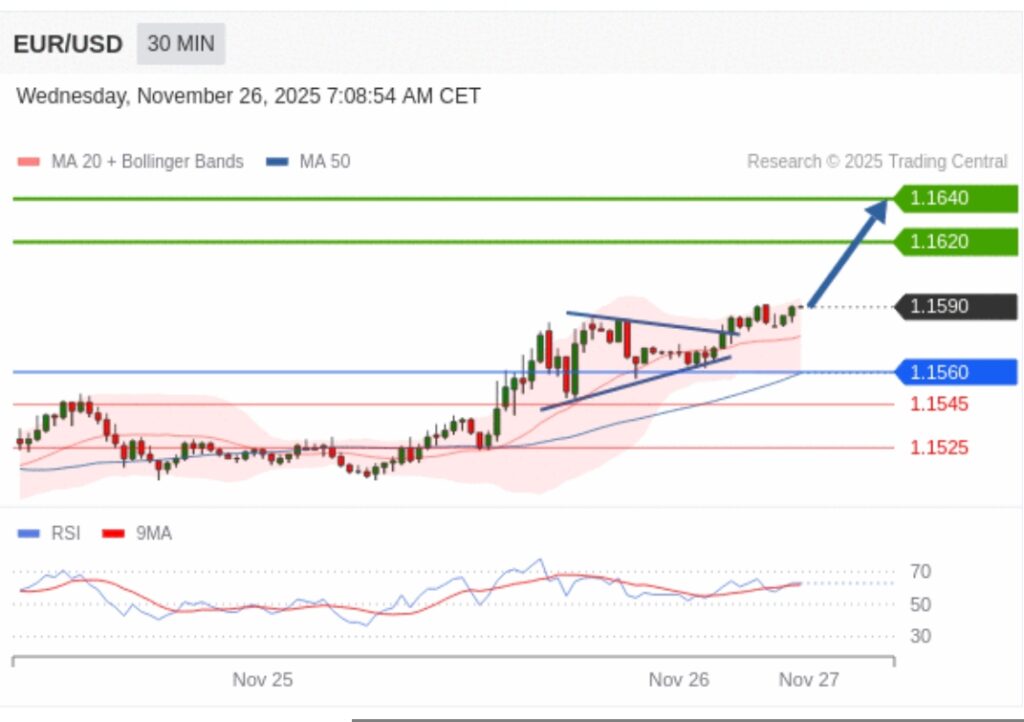The image size is (1024, 722).
Task: Open the Research Trading Central copyright link
Action: (x=877, y=161)
